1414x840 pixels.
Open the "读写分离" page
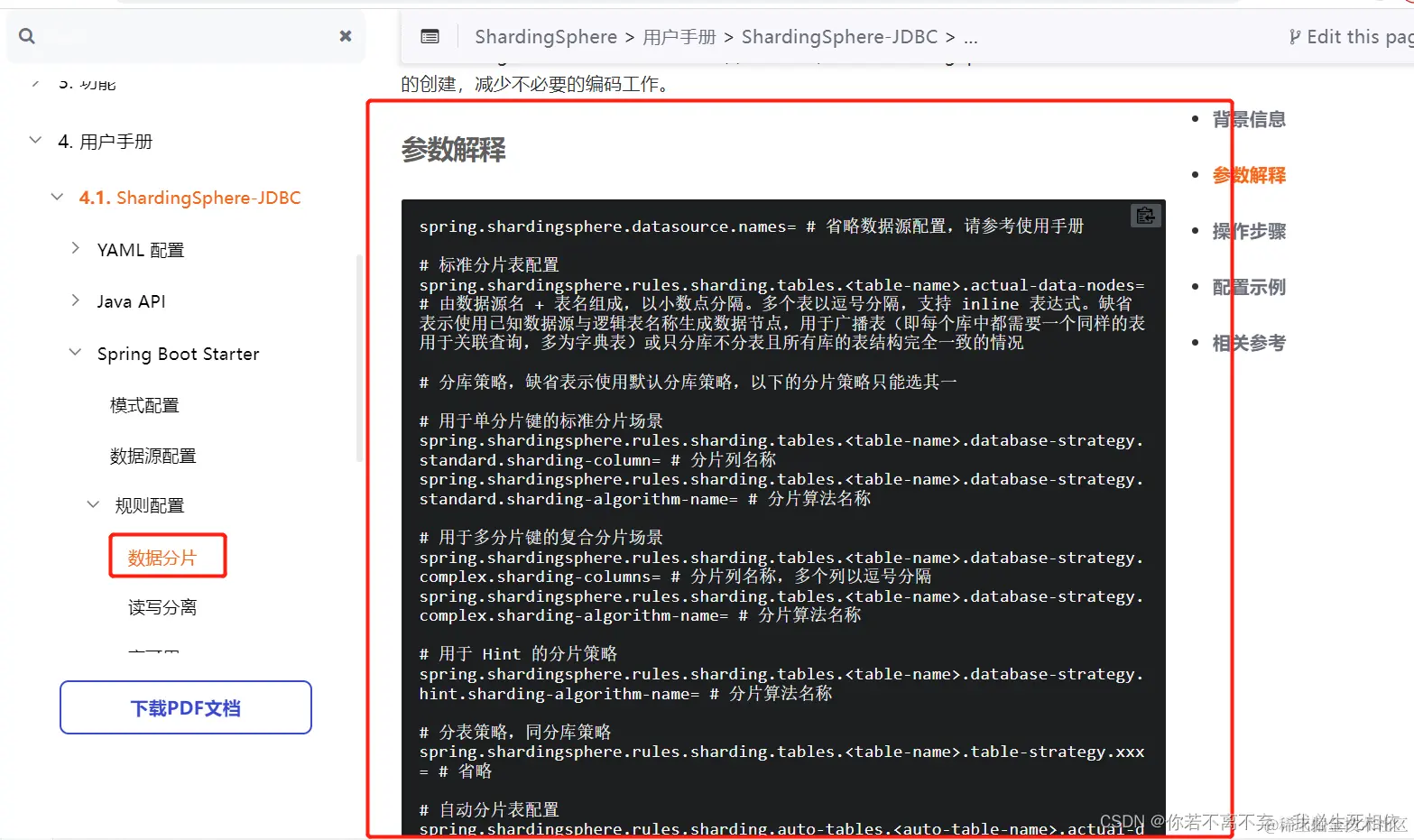pos(162,606)
